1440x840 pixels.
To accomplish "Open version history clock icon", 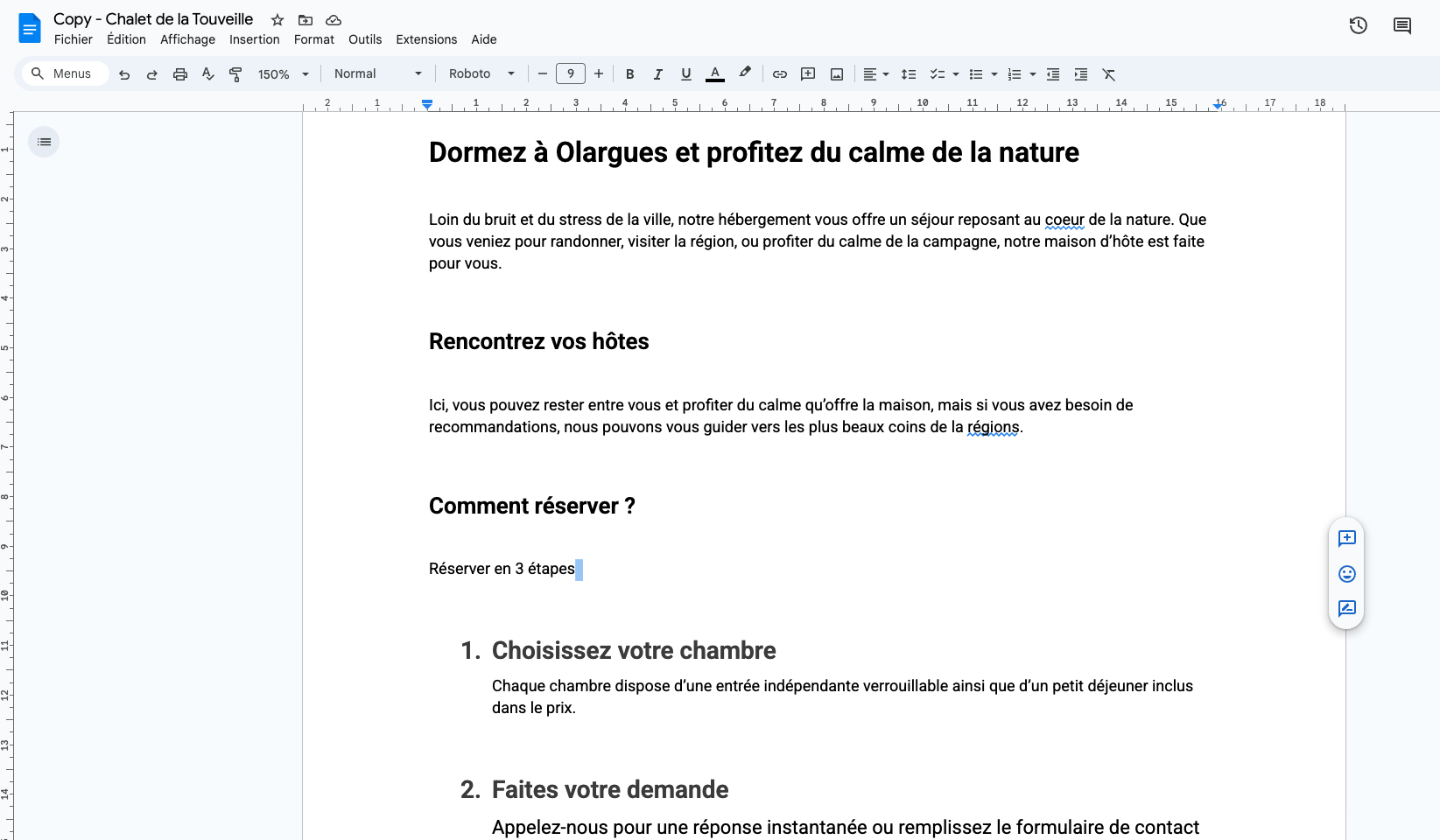I will pyautogui.click(x=1359, y=25).
